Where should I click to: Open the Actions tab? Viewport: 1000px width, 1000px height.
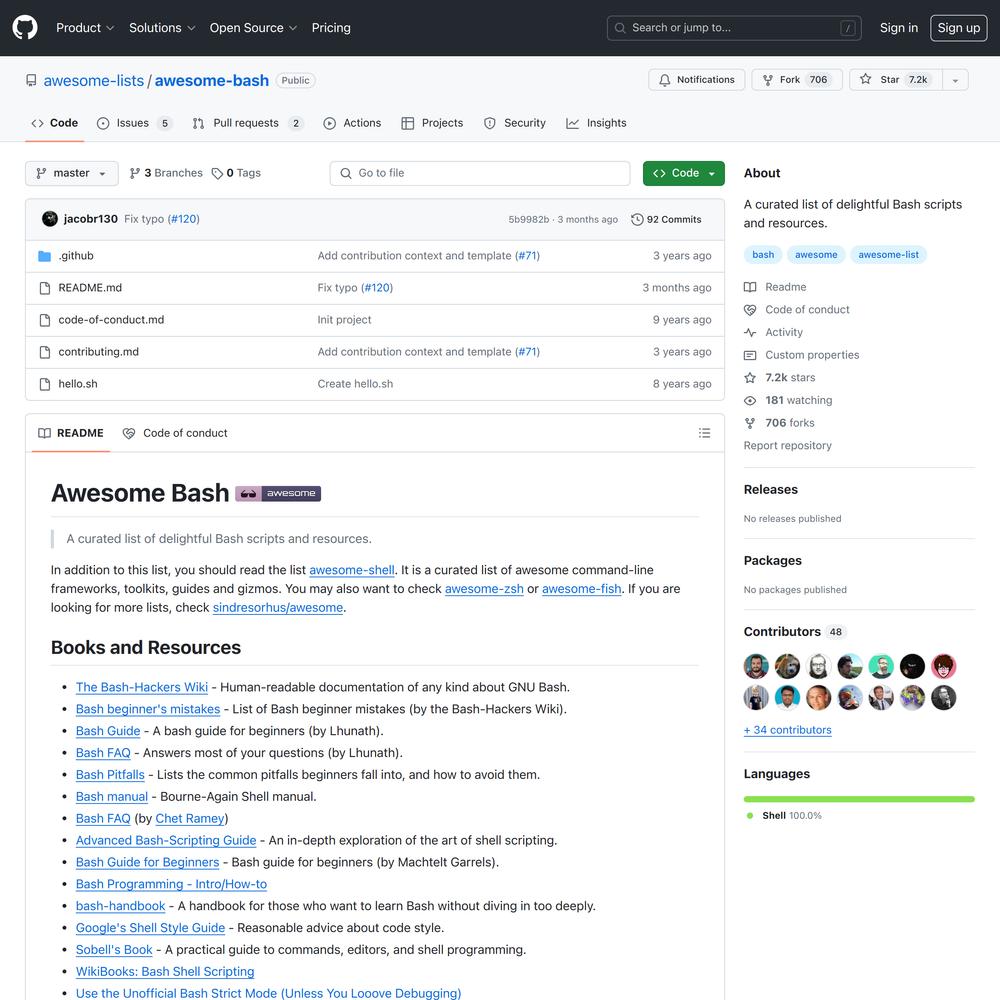click(x=352, y=123)
